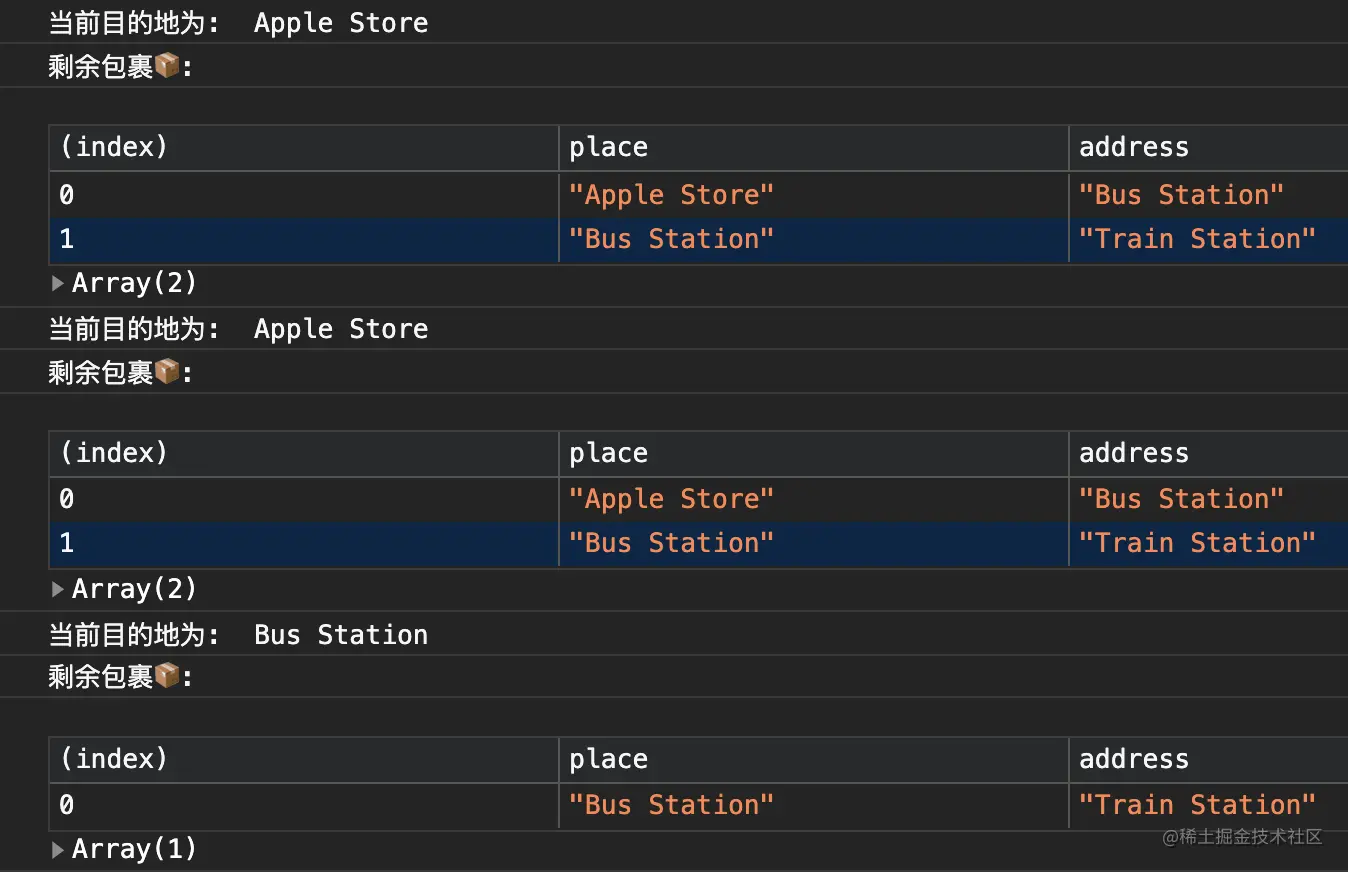Expand the Array(1) disclosure triangle
The width and height of the screenshot is (1348, 872).
click(x=57, y=850)
